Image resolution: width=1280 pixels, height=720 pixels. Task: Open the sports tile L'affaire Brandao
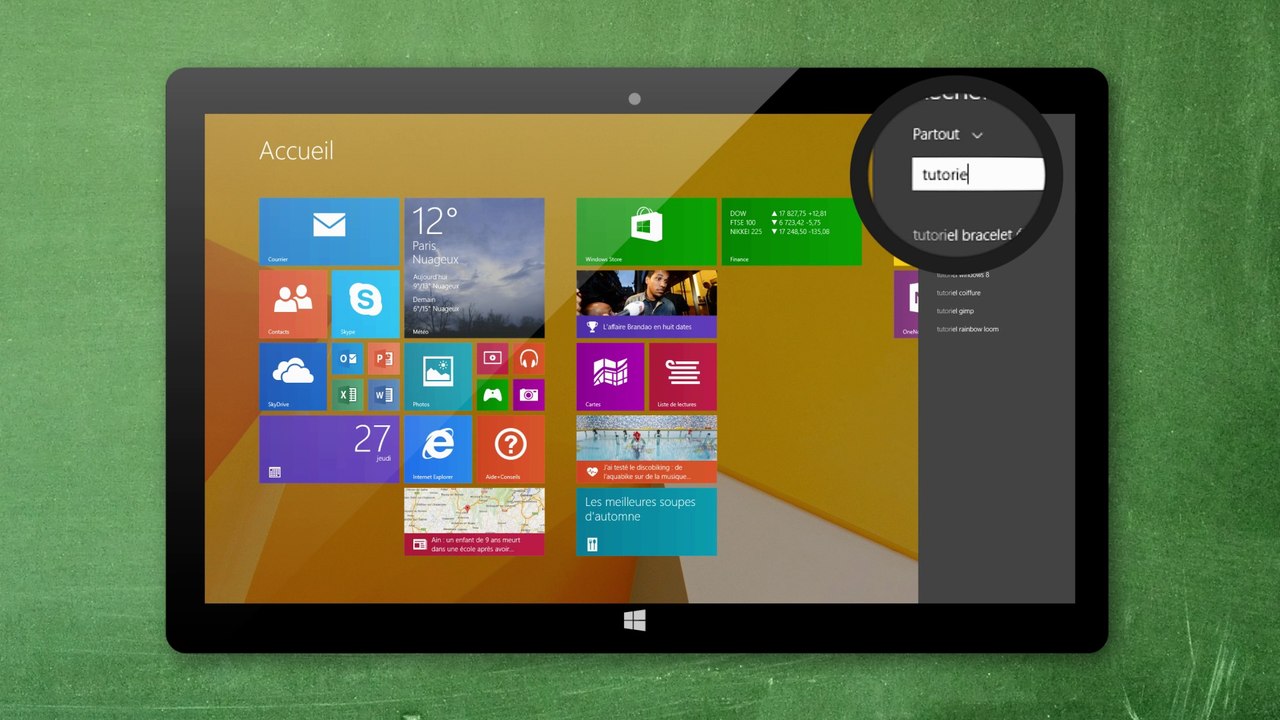646,304
